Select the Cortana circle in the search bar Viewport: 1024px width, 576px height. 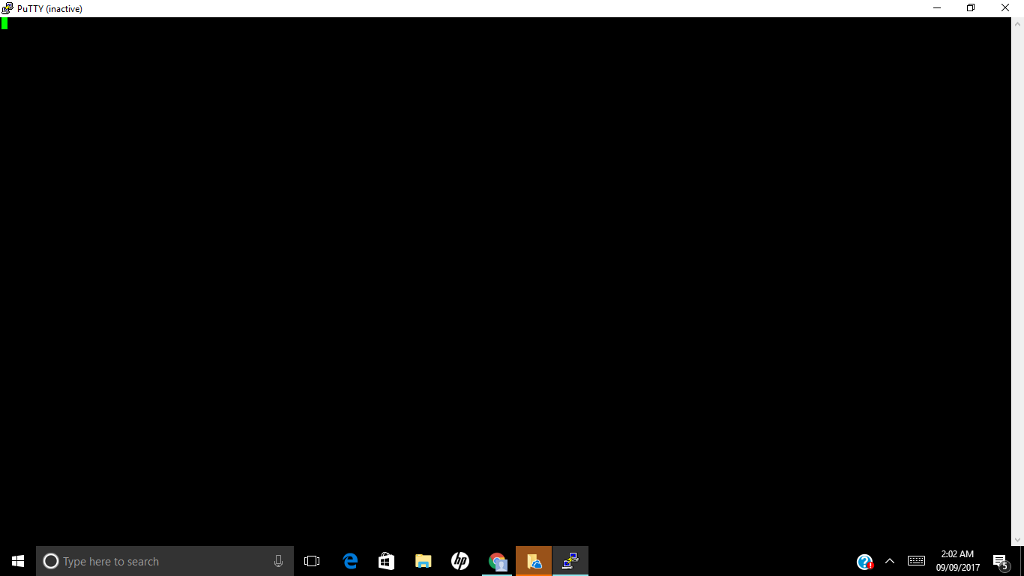click(x=49, y=561)
